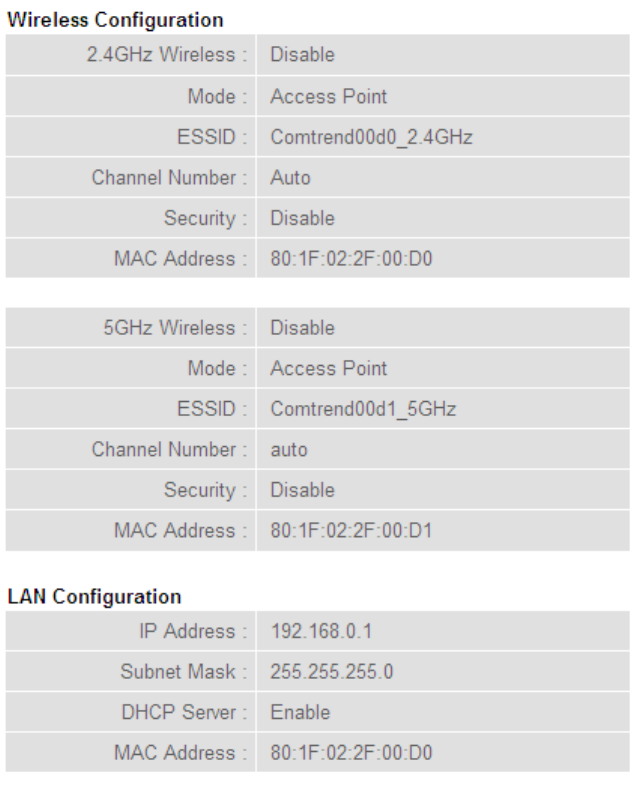
Task: Click the MAC address 80:1F:02:2F:00:D1
Action: pyautogui.click(x=351, y=531)
